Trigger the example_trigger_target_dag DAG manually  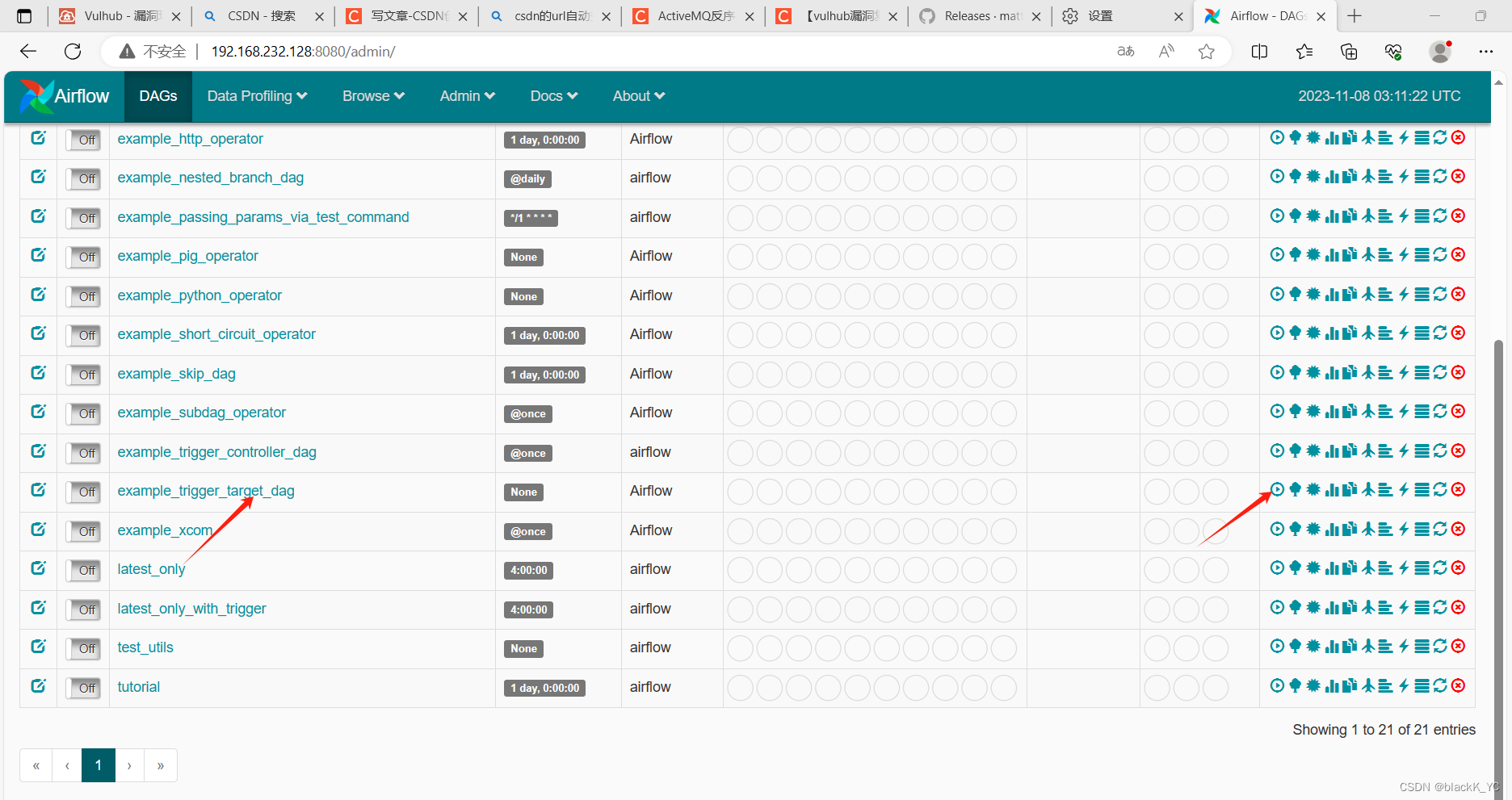click(x=1277, y=490)
